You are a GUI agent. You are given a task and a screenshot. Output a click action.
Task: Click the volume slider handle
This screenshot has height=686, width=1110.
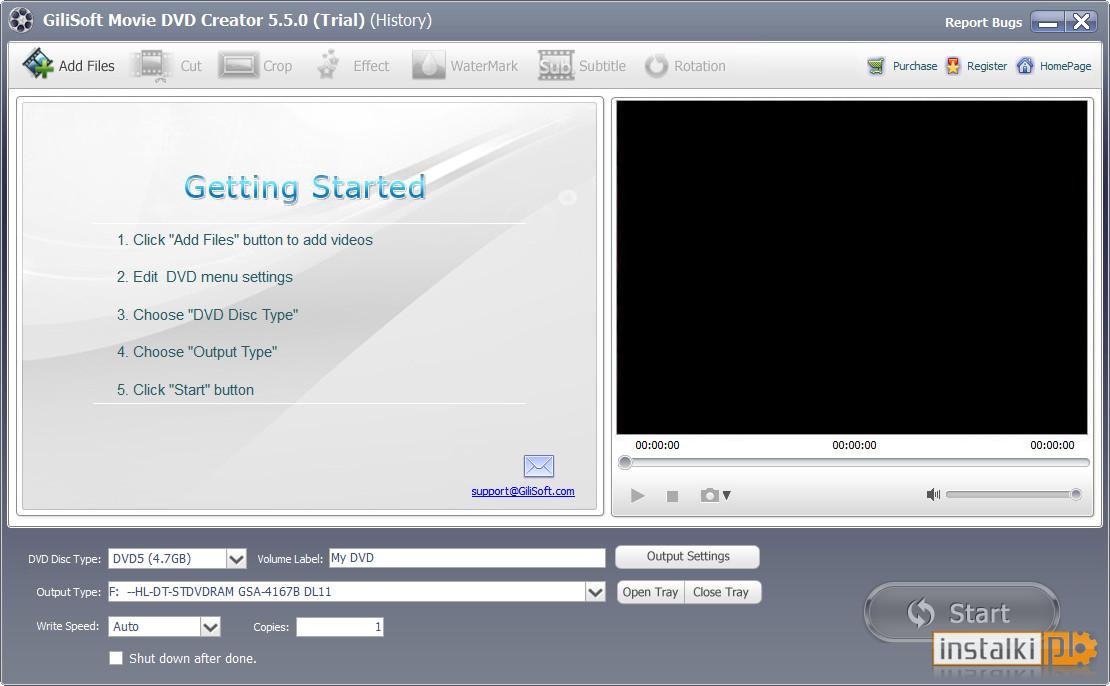(x=1075, y=494)
